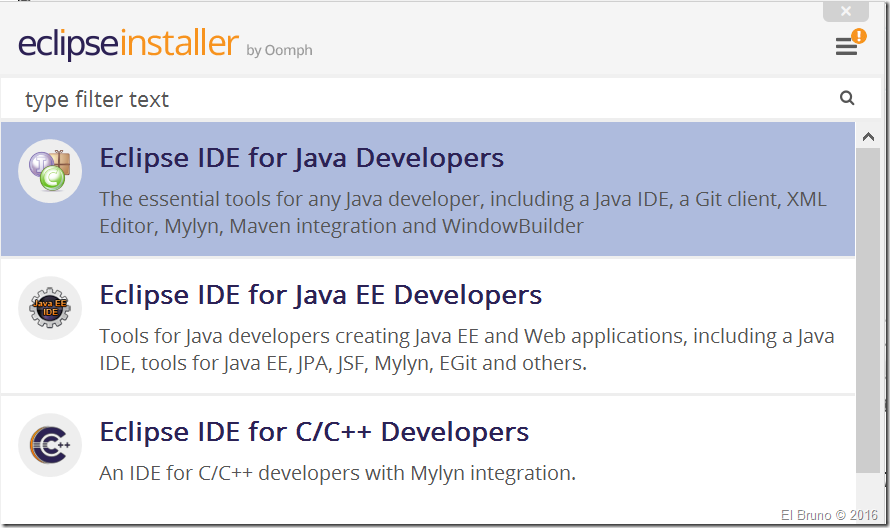Click the C/C++ package icon
The image size is (890, 528).
pyautogui.click(x=50, y=445)
